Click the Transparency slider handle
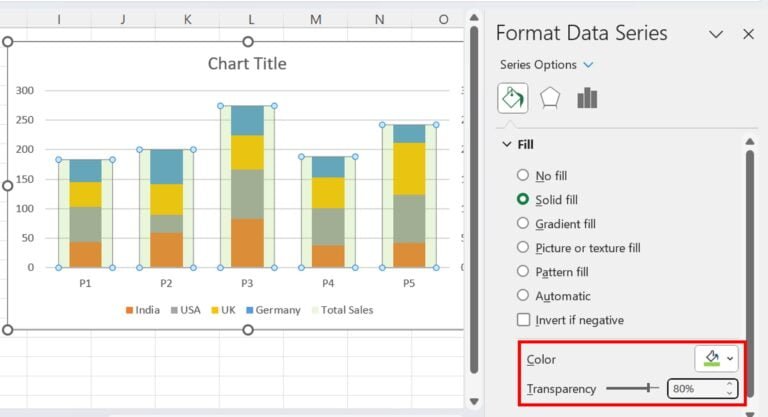 tap(649, 388)
